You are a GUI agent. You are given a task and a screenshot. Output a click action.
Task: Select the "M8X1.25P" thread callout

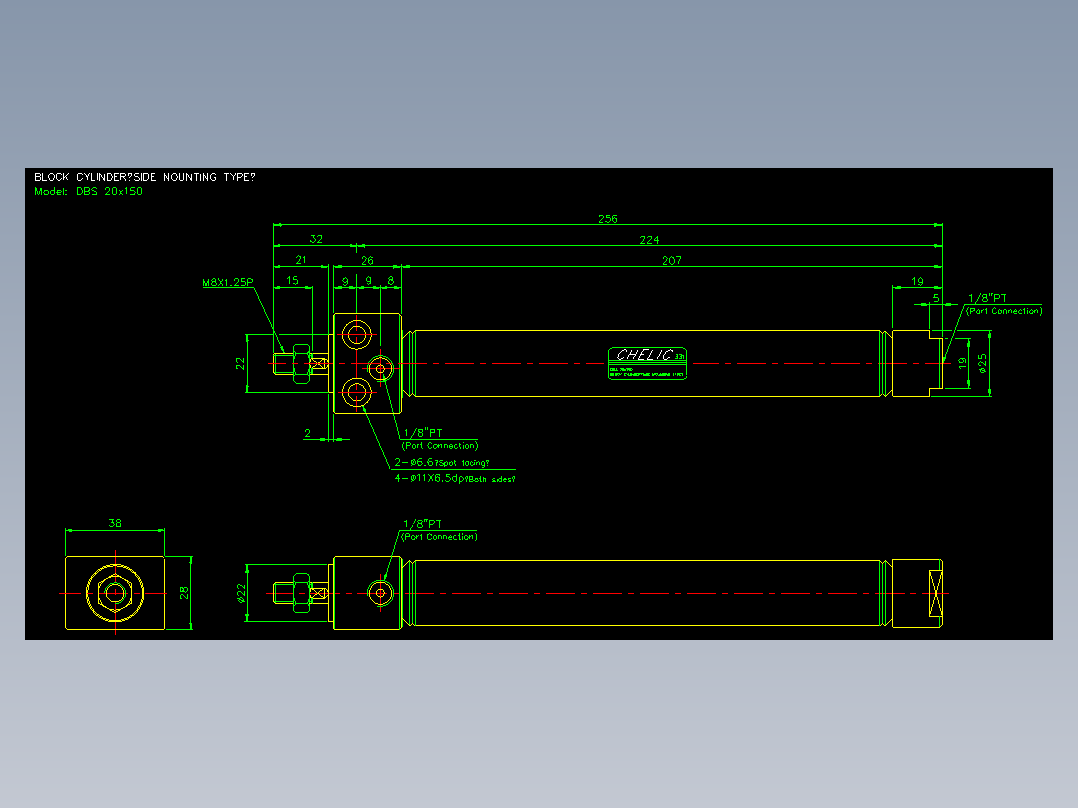(228, 283)
